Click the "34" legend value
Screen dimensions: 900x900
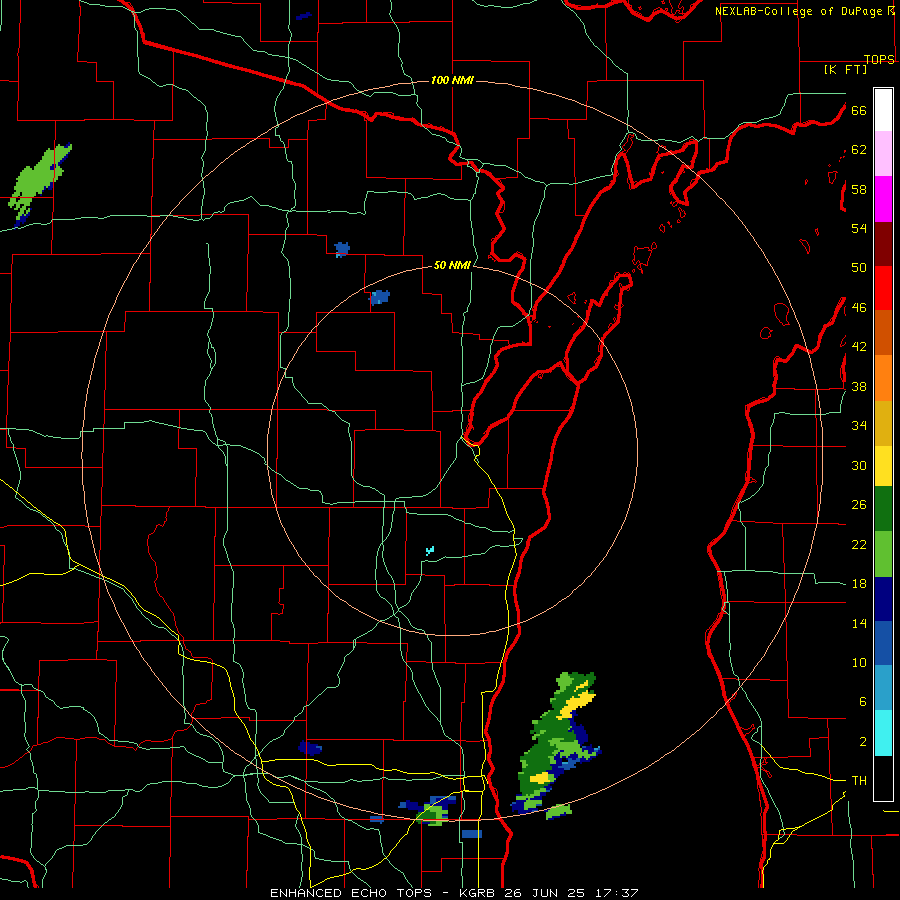(x=859, y=426)
